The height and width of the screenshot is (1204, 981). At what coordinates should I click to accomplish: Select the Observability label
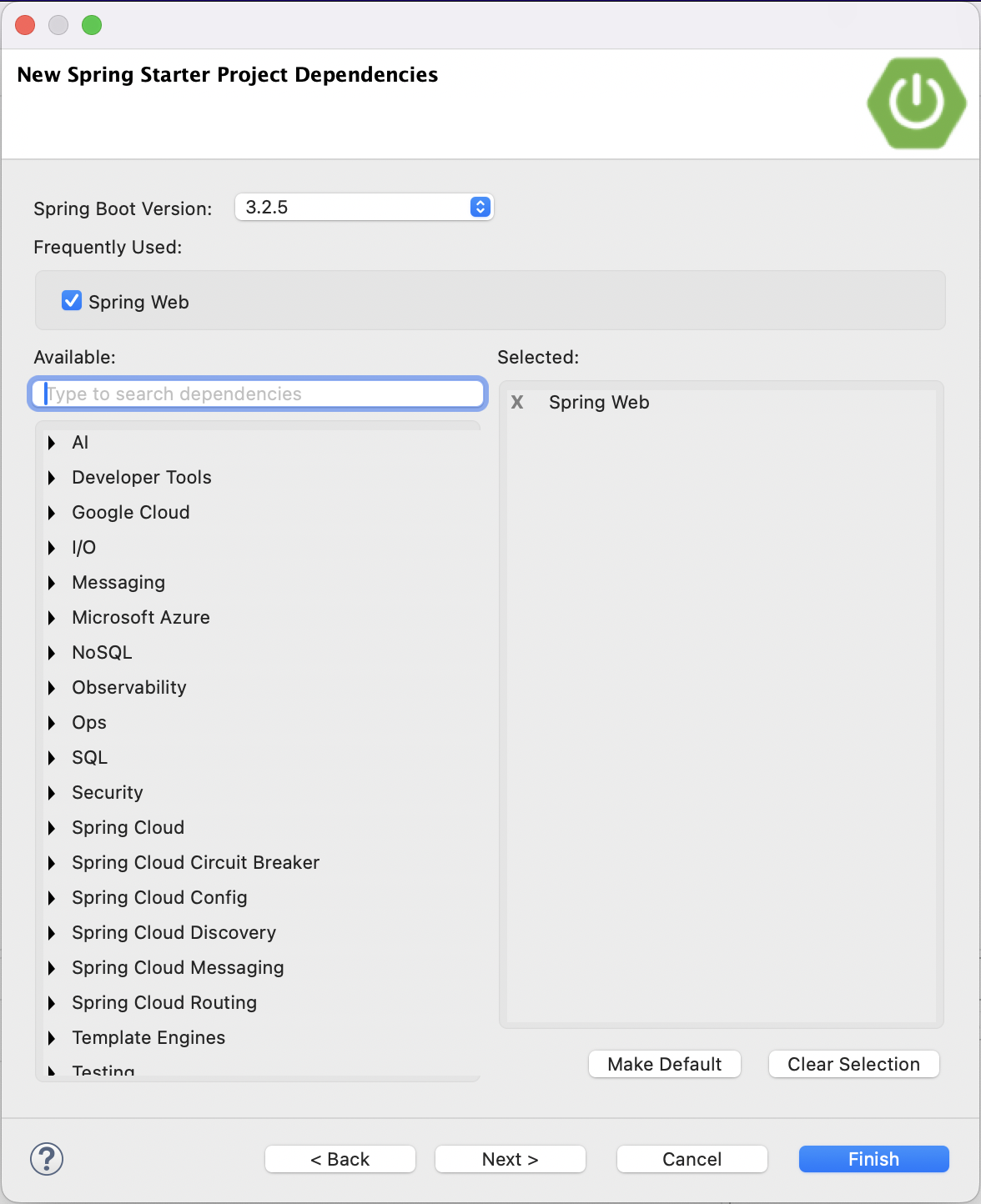point(129,688)
